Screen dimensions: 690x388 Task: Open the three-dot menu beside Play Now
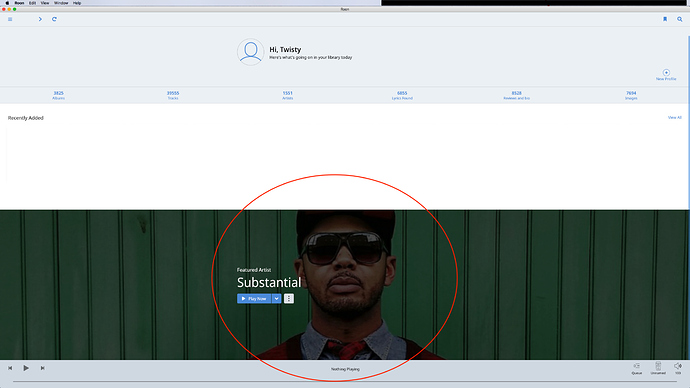pos(289,299)
